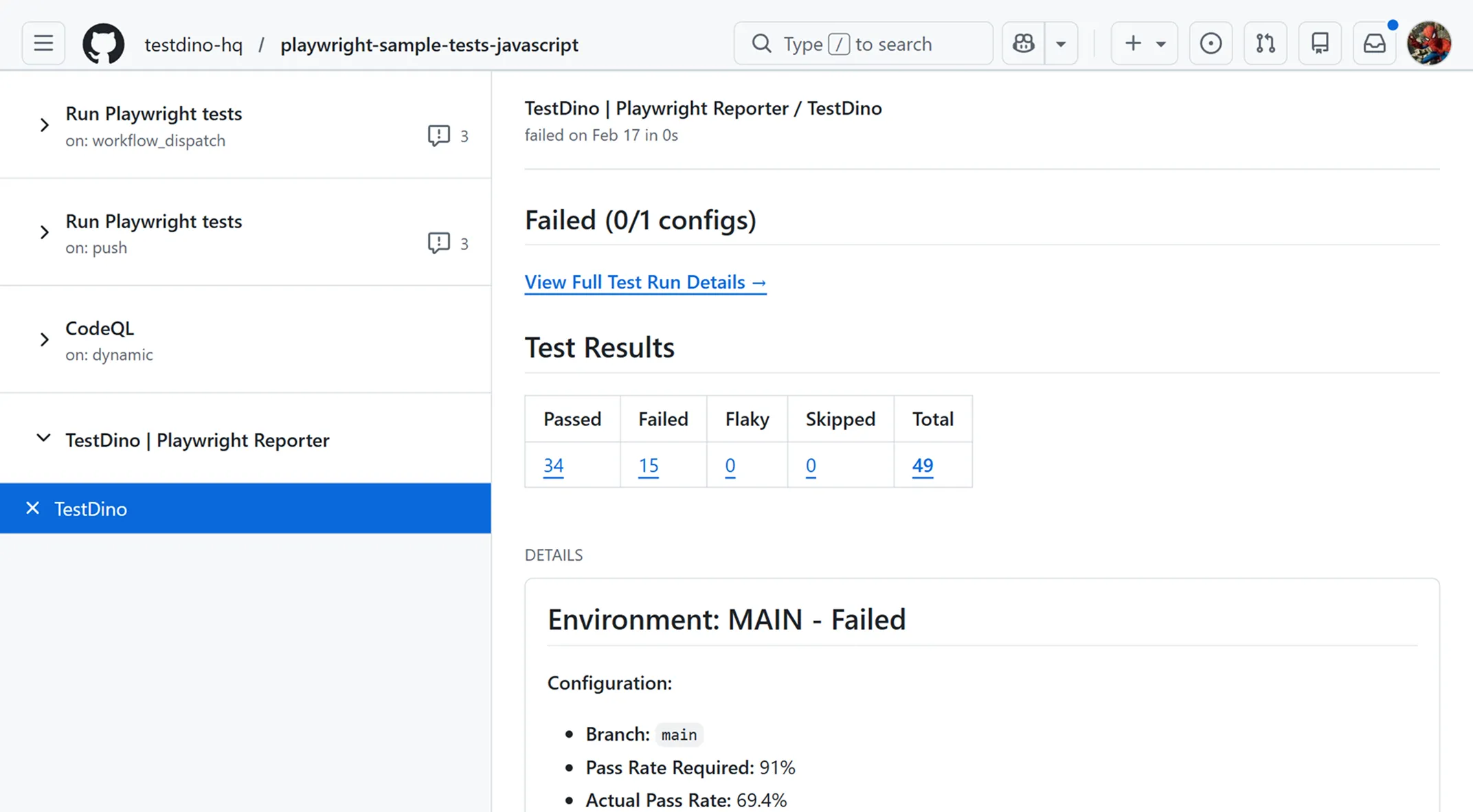Viewport: 1473px width, 812px height.
Task: Expand the CodeQL check suite
Action: [45, 339]
